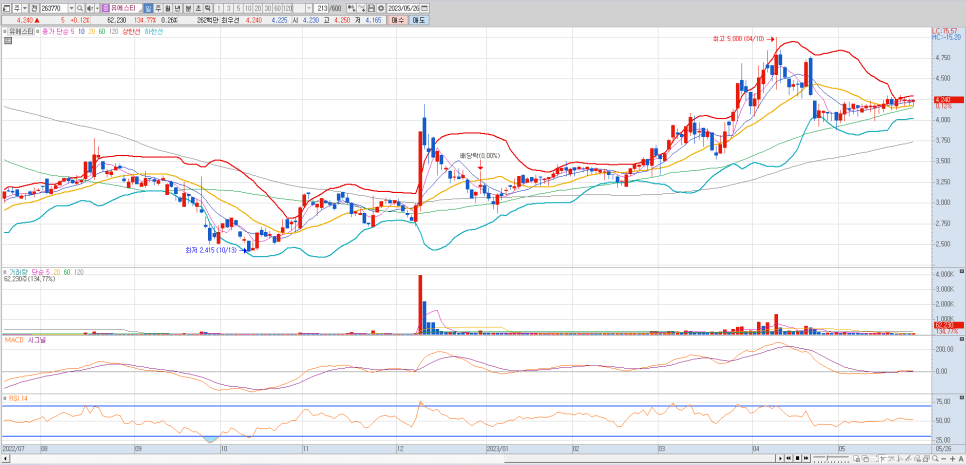Click the zoom magnifier icon at bottom right

[935, 458]
